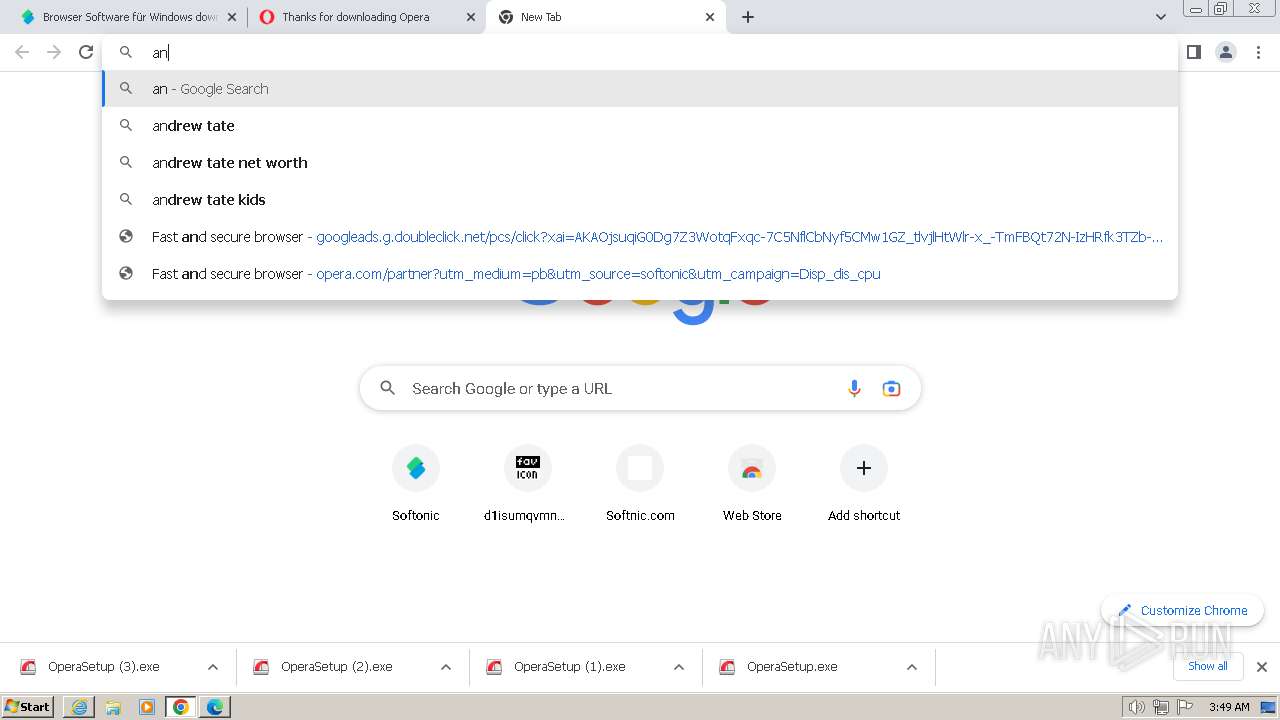The width and height of the screenshot is (1280, 720).
Task: Open OperaSetup (1).exe download
Action: [x=570, y=667]
